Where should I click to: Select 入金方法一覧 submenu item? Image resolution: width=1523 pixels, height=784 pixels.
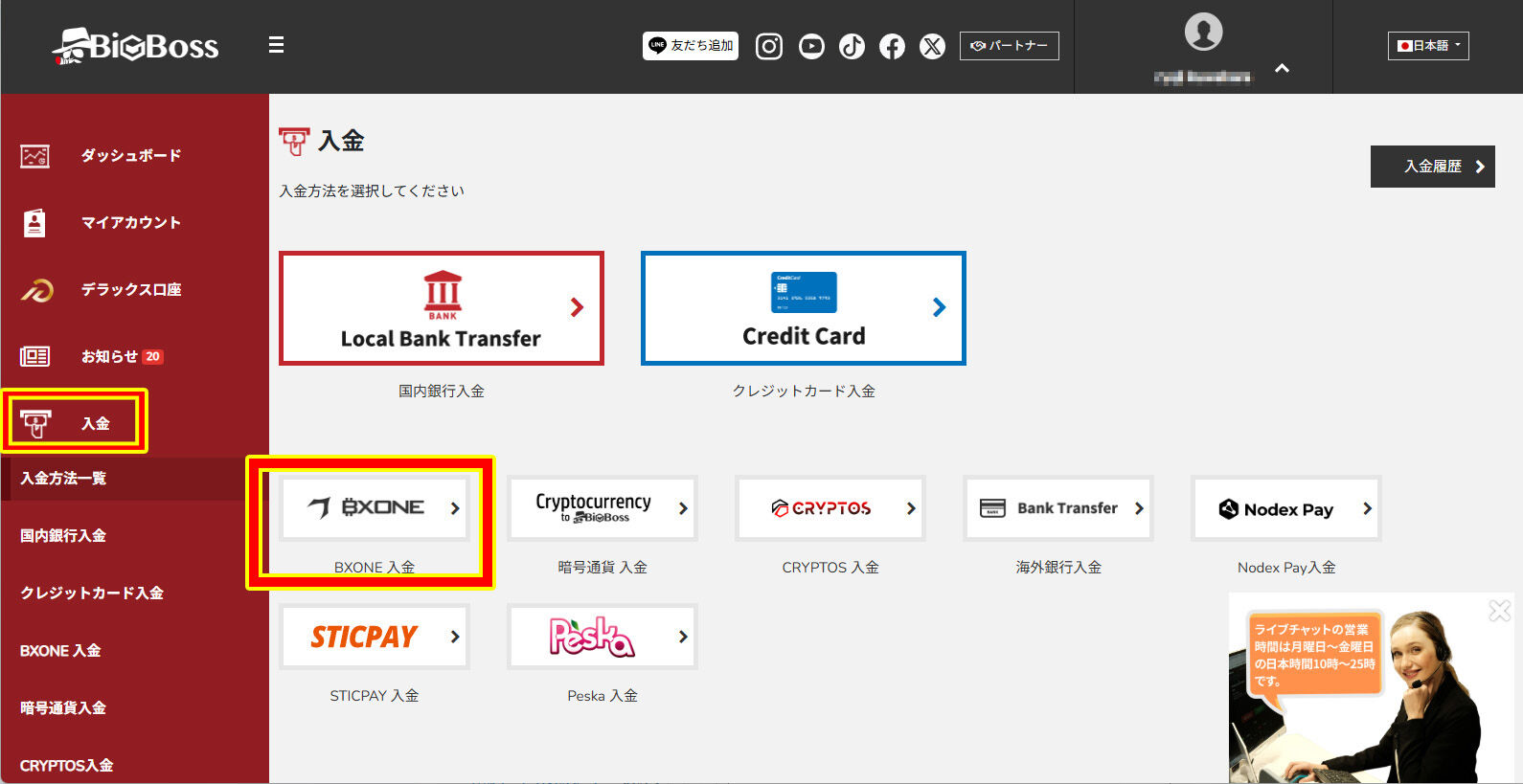coord(63,479)
